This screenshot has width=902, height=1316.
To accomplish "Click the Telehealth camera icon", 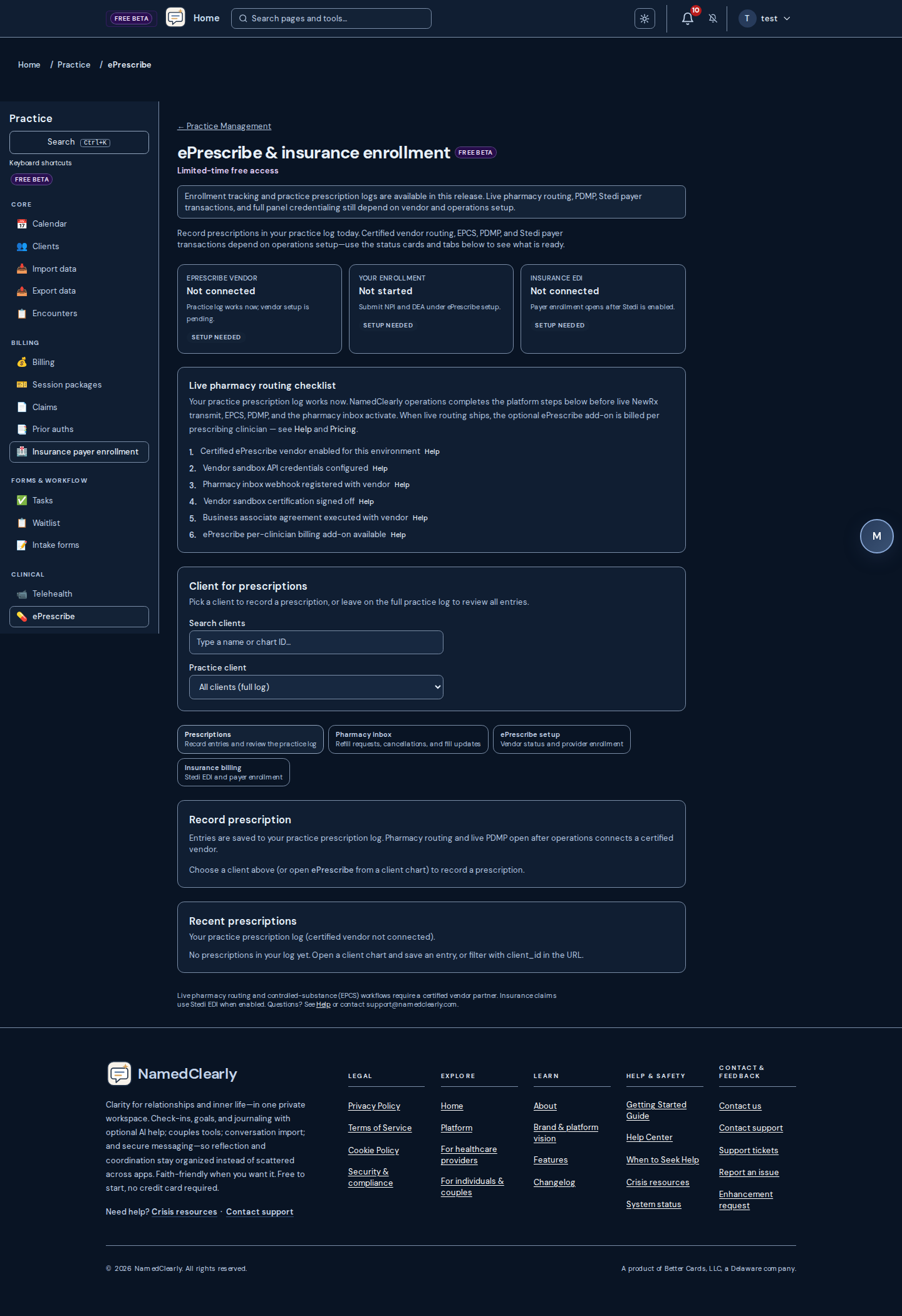I will (x=22, y=594).
